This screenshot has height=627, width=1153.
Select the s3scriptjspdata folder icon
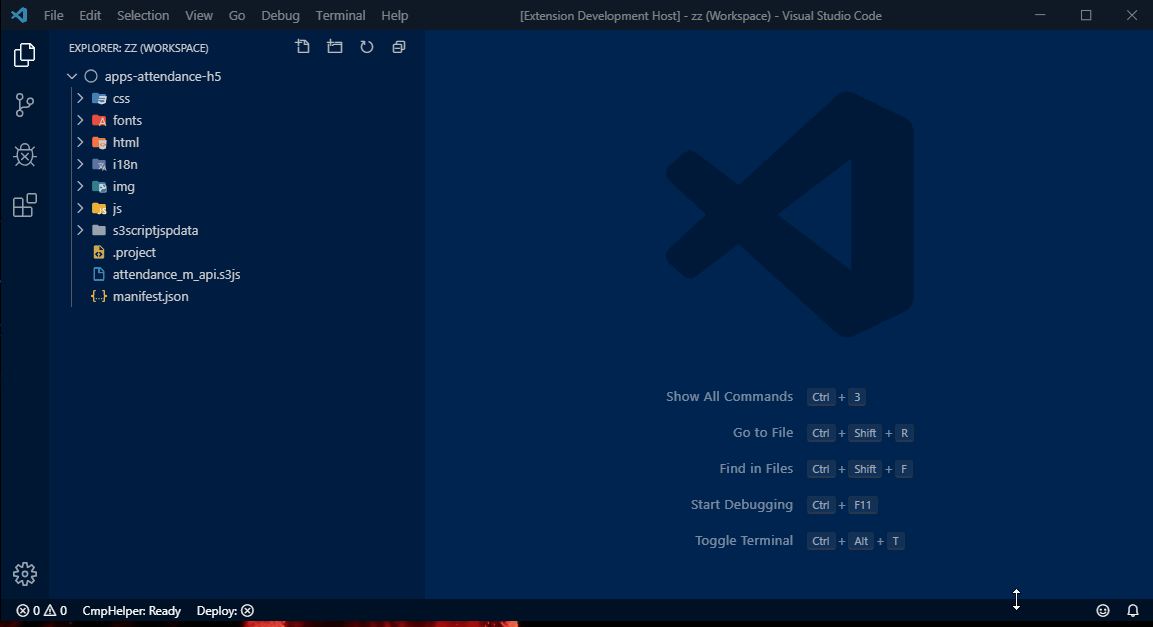coord(99,231)
